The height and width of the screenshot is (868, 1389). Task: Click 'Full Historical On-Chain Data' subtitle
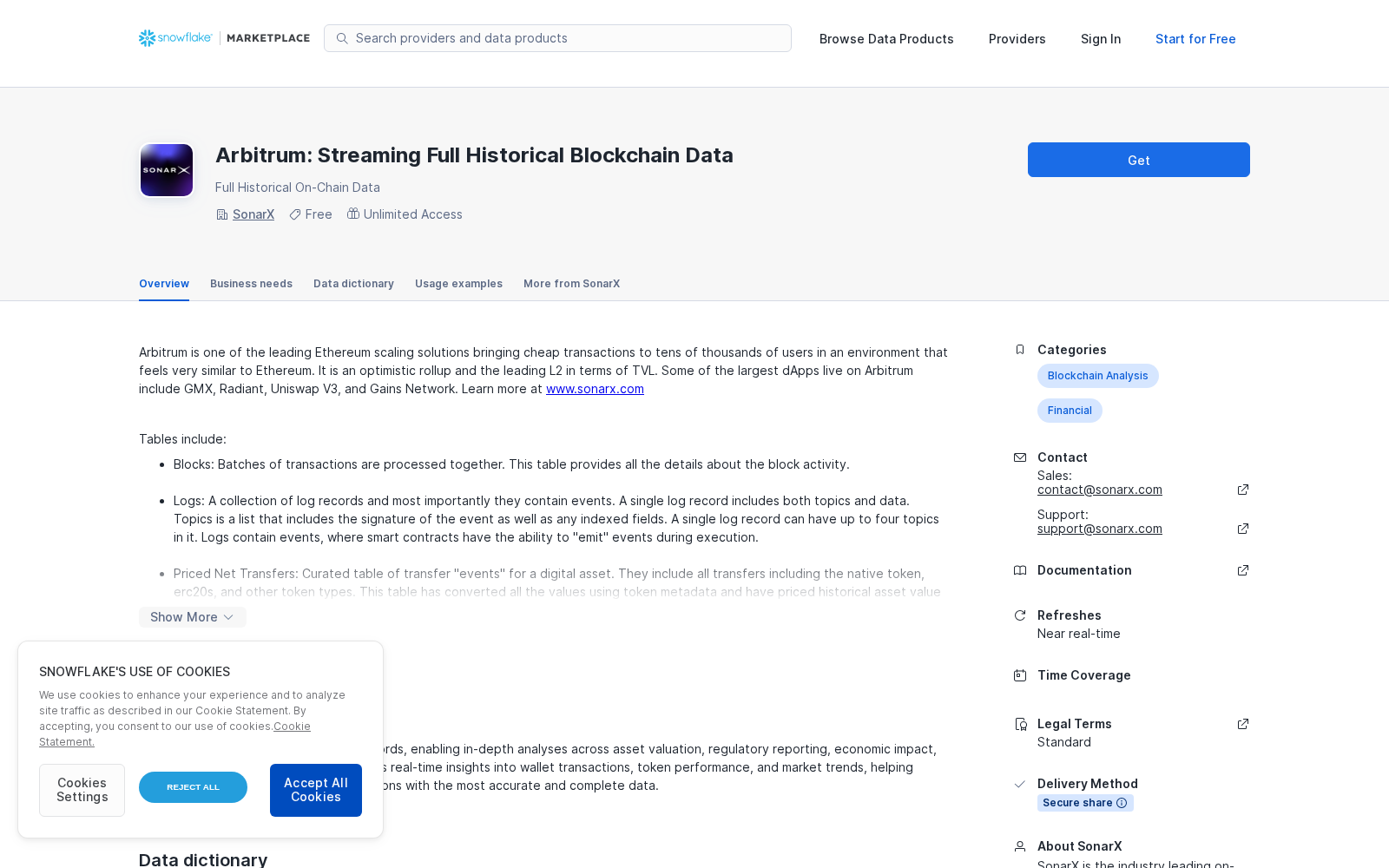pyautogui.click(x=298, y=187)
